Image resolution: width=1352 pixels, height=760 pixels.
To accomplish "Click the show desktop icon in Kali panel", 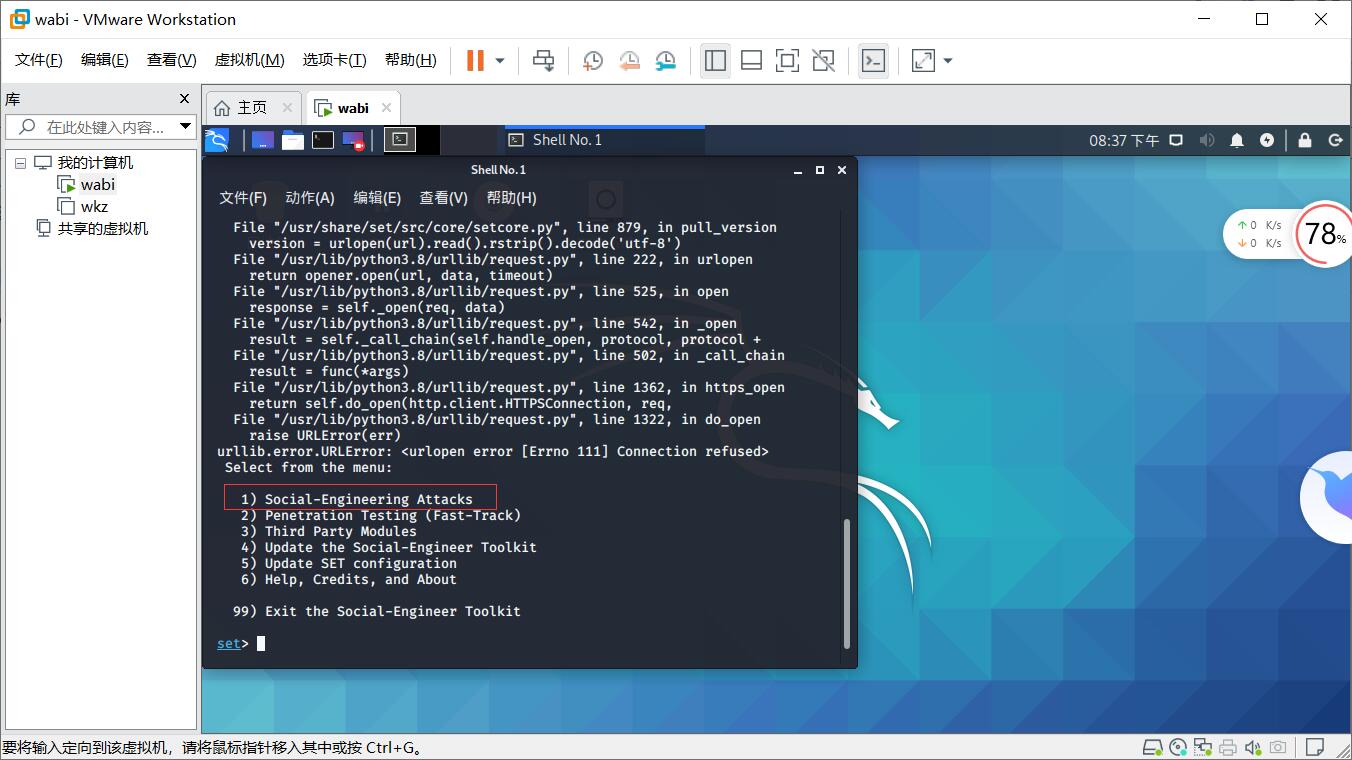I will tap(262, 140).
